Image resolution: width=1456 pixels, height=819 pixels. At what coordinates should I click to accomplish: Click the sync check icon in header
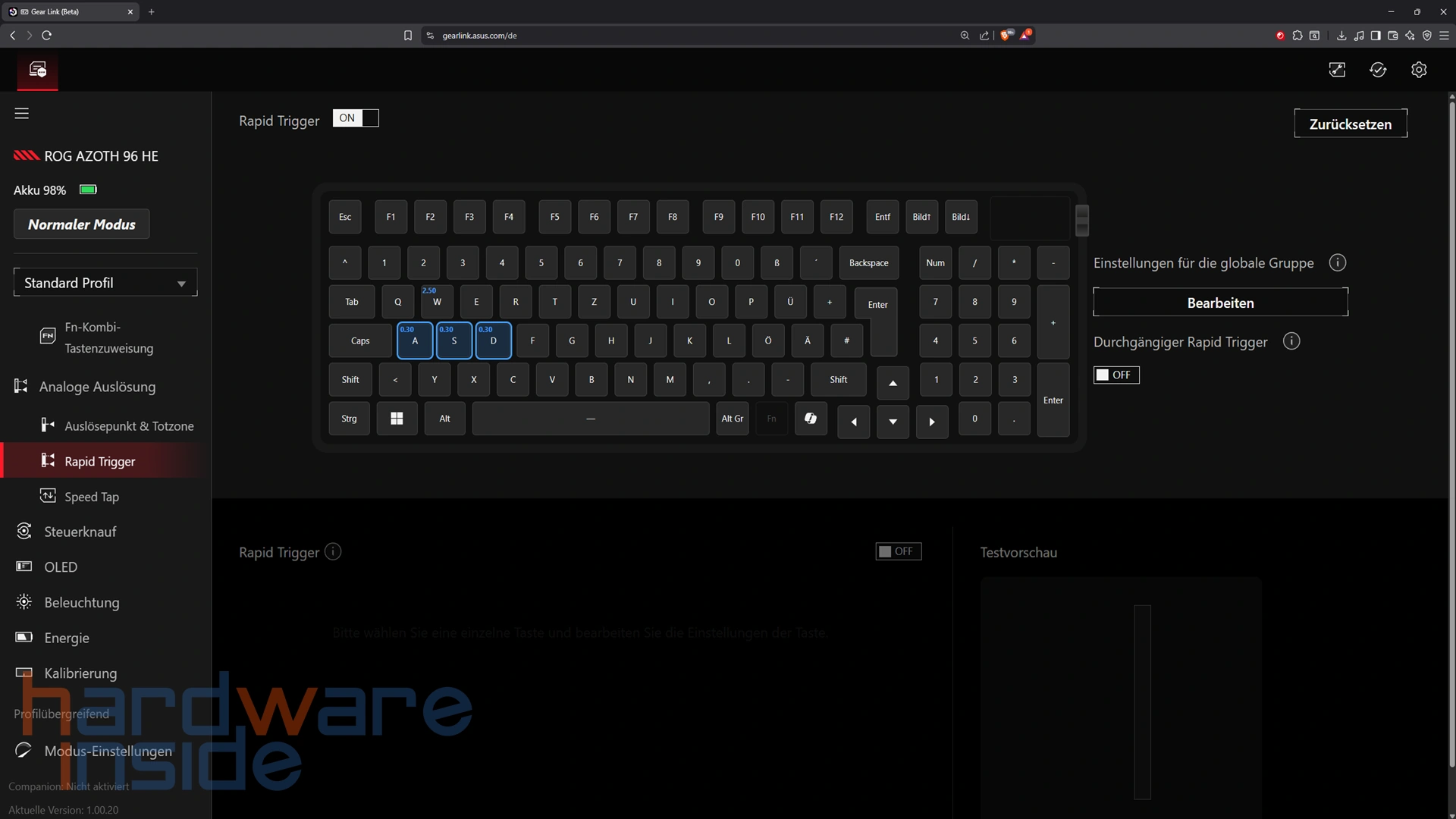1378,70
